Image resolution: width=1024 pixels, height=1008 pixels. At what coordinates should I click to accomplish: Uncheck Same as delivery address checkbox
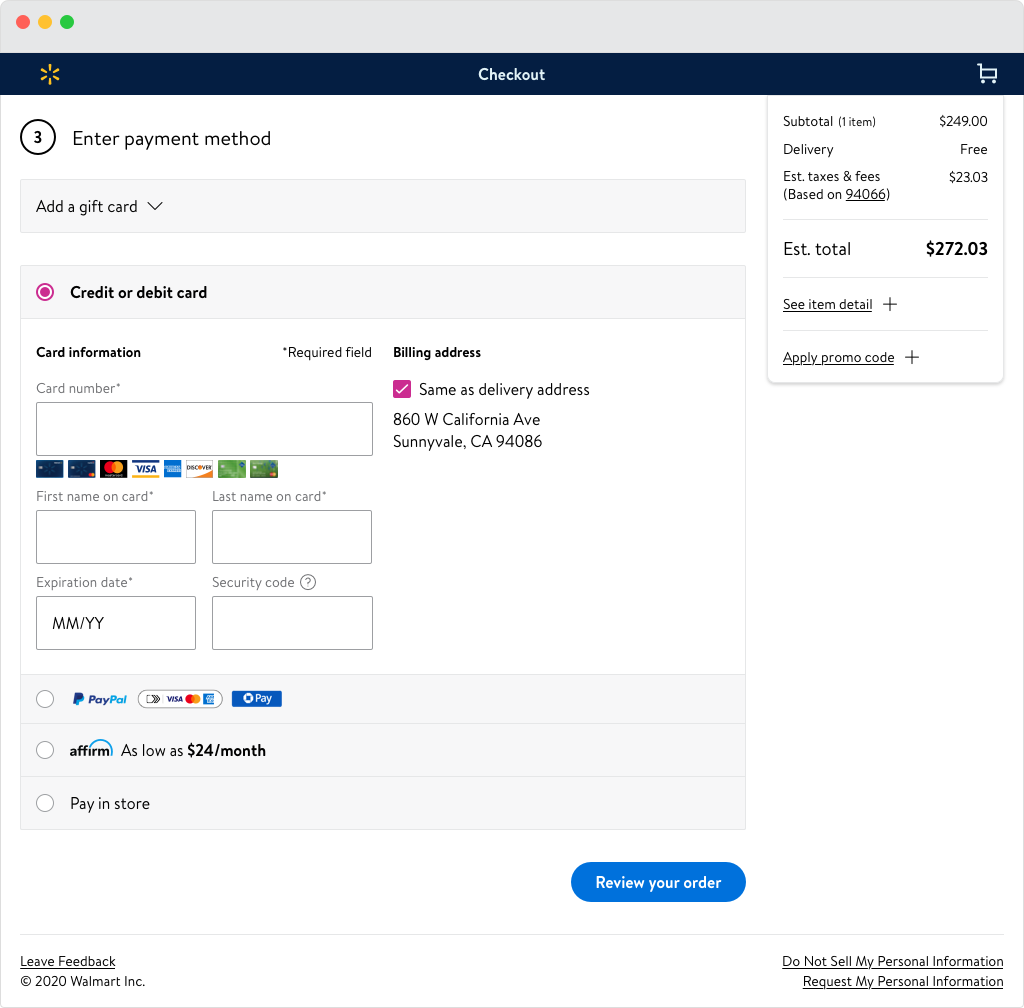click(x=402, y=389)
